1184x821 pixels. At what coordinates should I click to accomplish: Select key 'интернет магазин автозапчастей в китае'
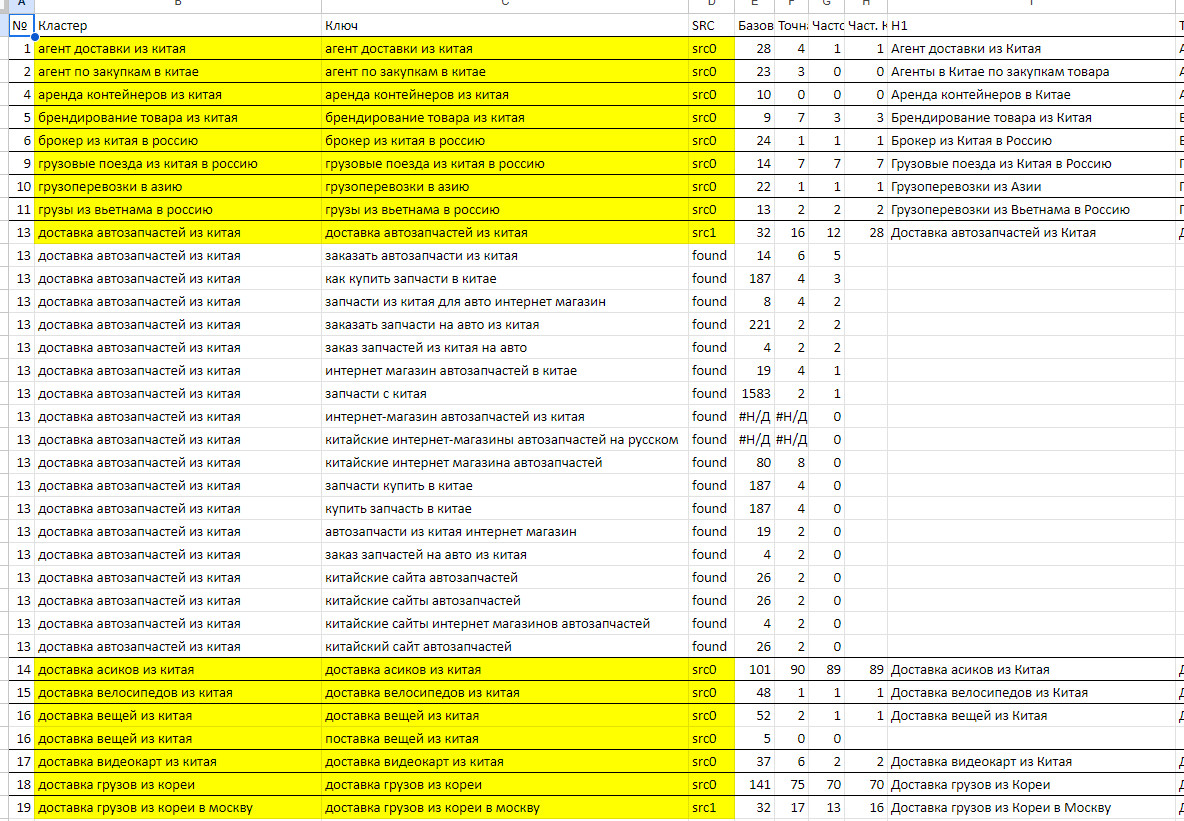(x=504, y=371)
